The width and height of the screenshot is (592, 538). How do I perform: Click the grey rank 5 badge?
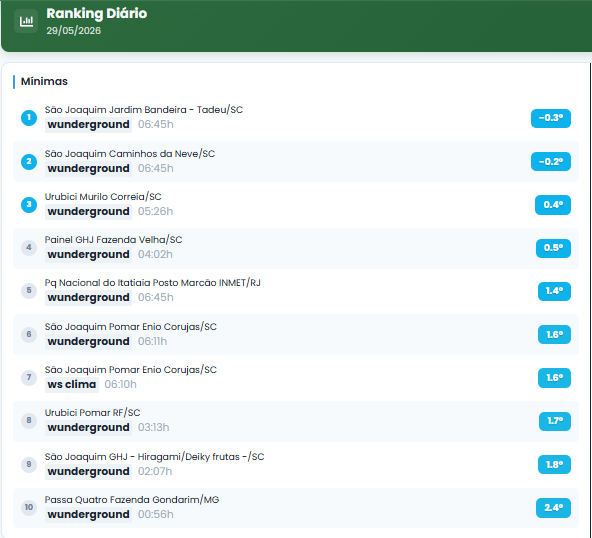(29, 291)
